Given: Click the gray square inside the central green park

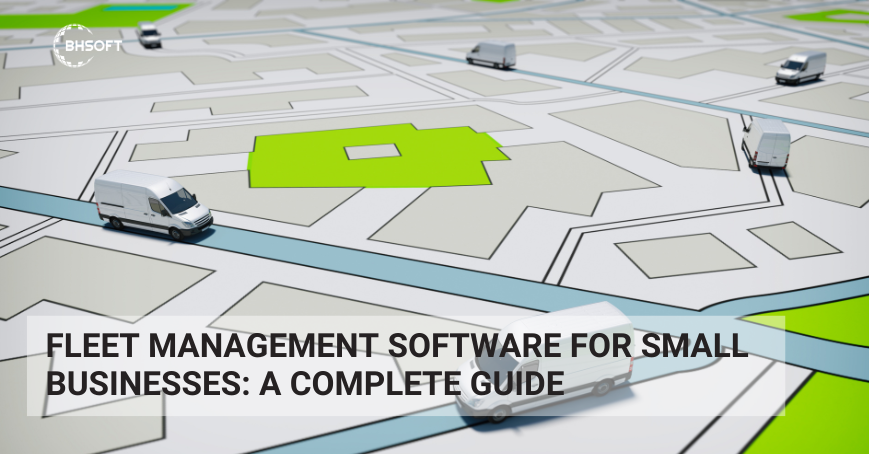Looking at the screenshot, I should [373, 151].
